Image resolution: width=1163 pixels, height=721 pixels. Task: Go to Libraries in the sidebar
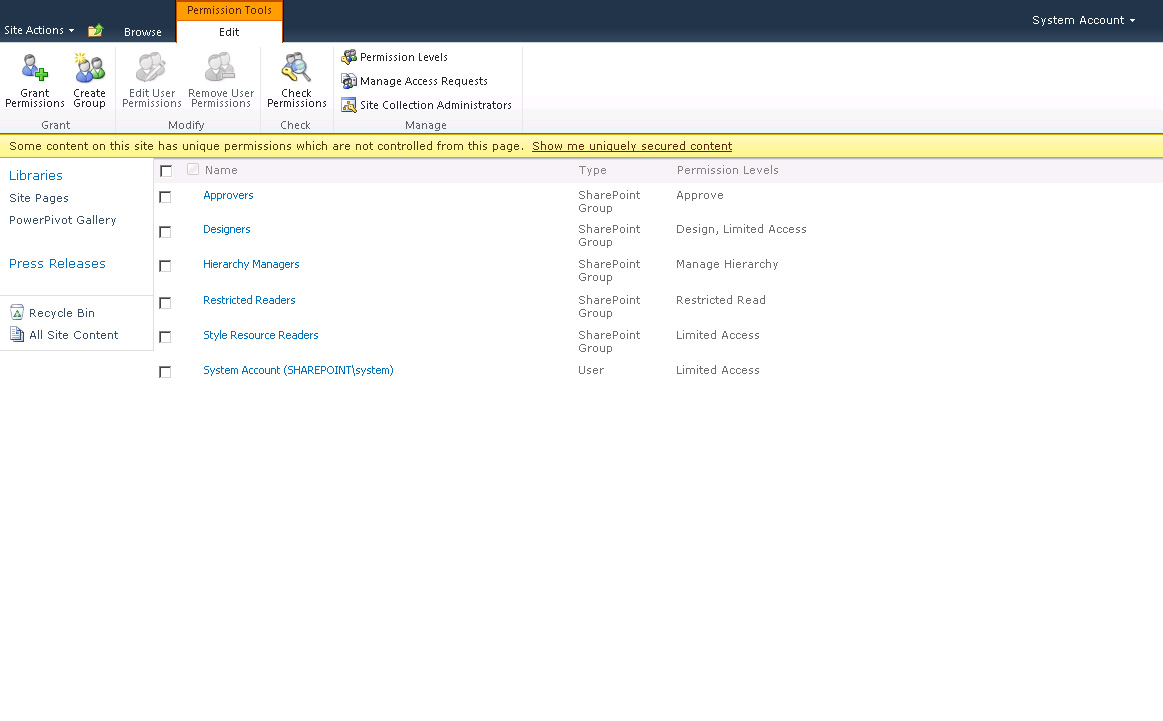[x=36, y=175]
